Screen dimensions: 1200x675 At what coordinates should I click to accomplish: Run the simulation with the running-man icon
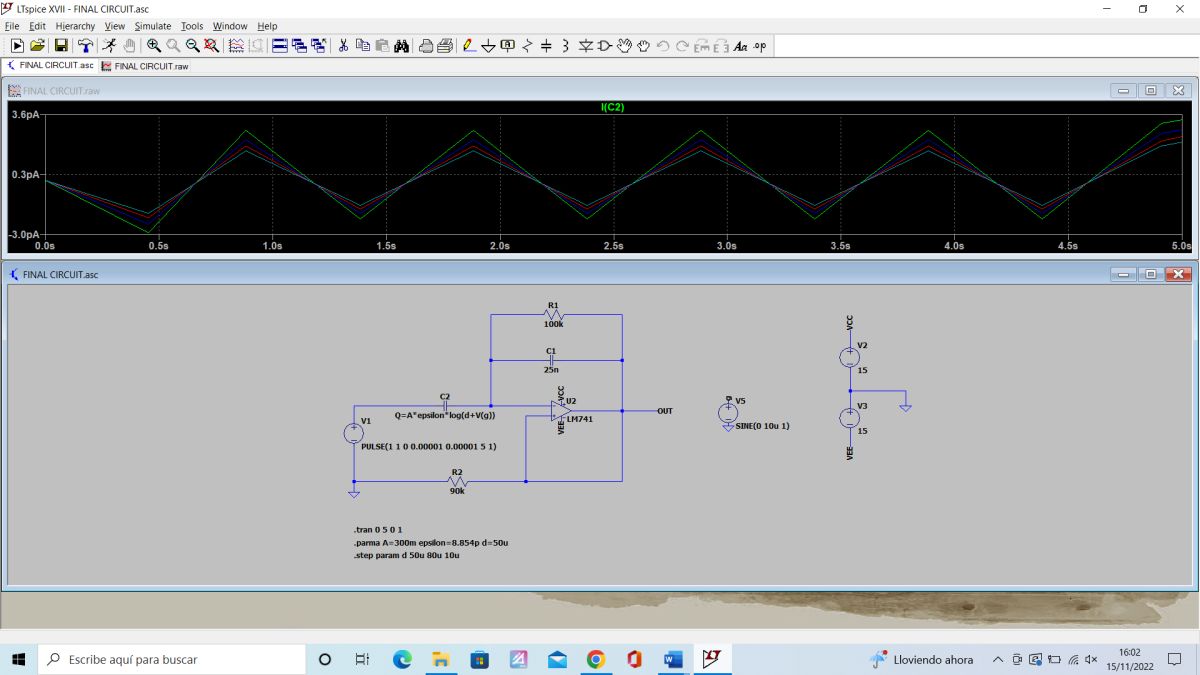click(110, 46)
